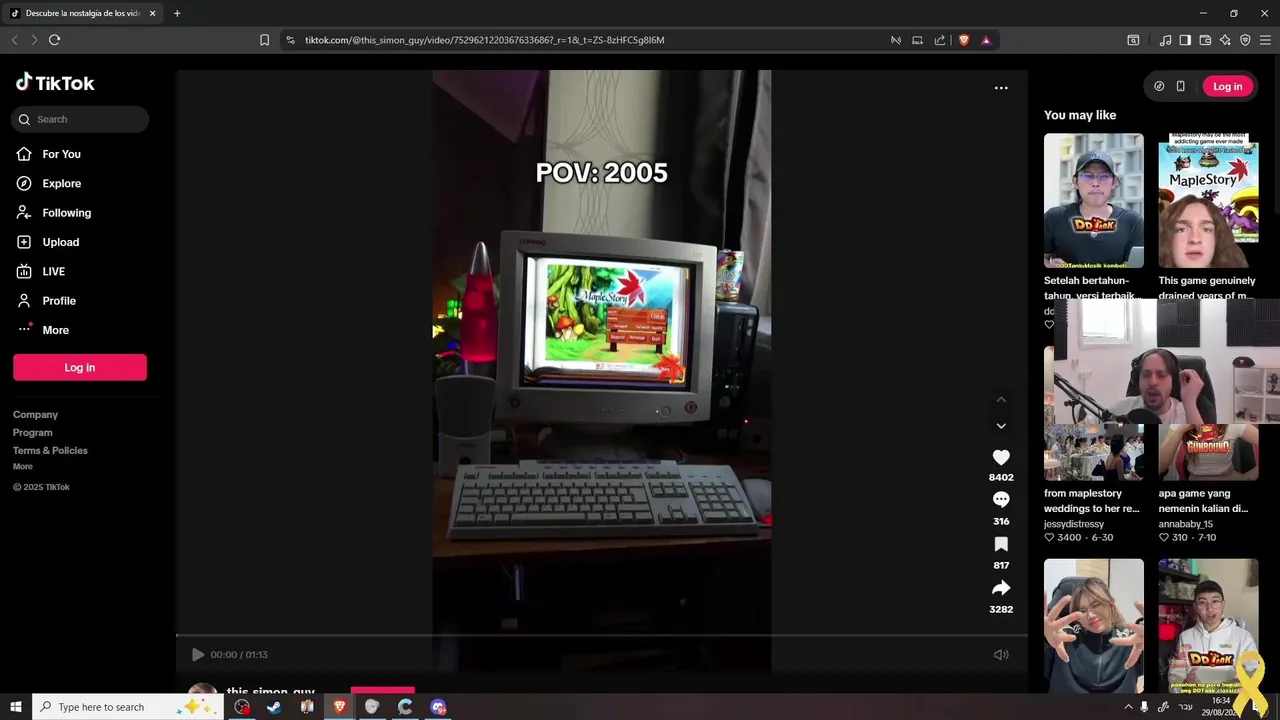Go to the next video arrow

[x=1001, y=426]
